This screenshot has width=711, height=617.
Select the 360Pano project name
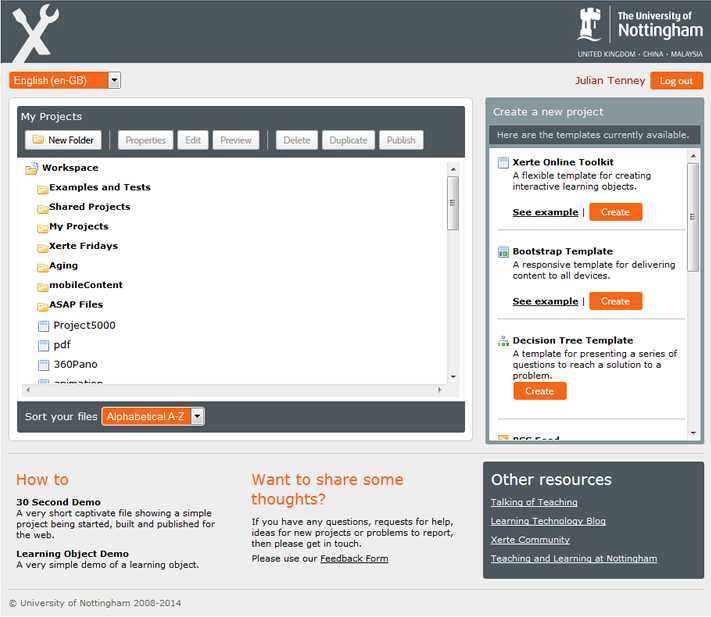(x=75, y=364)
